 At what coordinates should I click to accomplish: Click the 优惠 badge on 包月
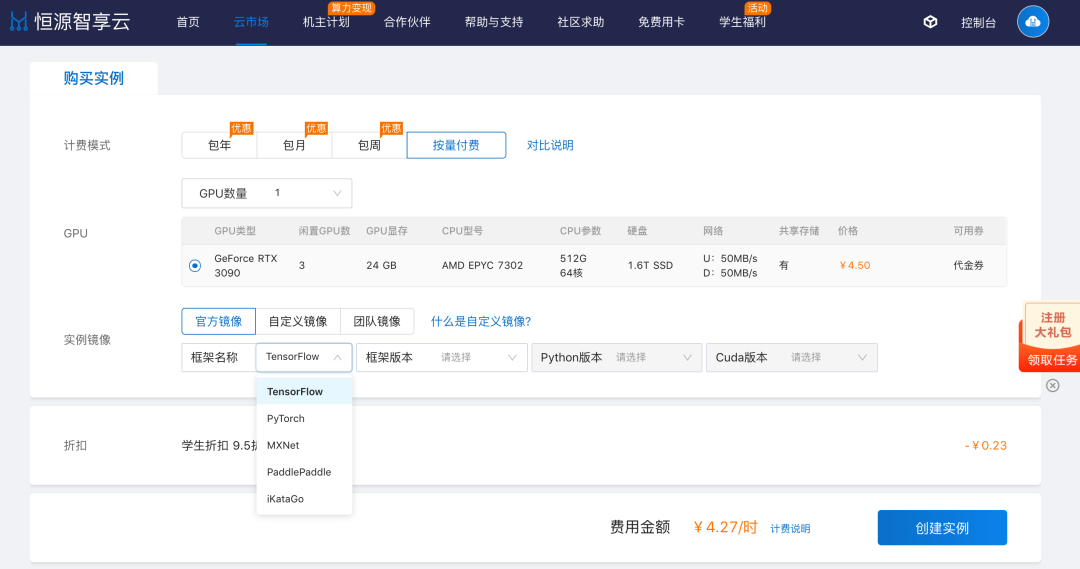316,128
